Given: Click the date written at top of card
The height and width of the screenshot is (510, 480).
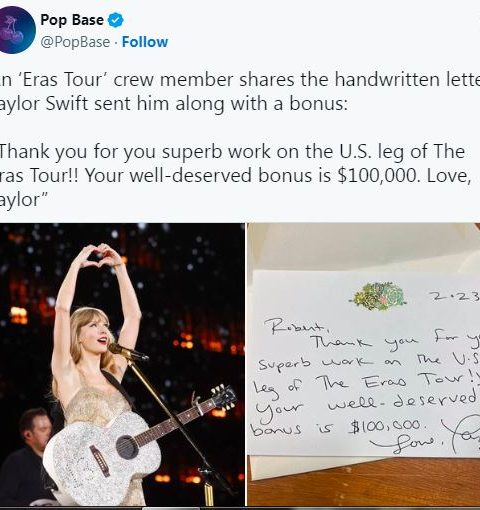Looking at the screenshot, I should click(x=454, y=297).
